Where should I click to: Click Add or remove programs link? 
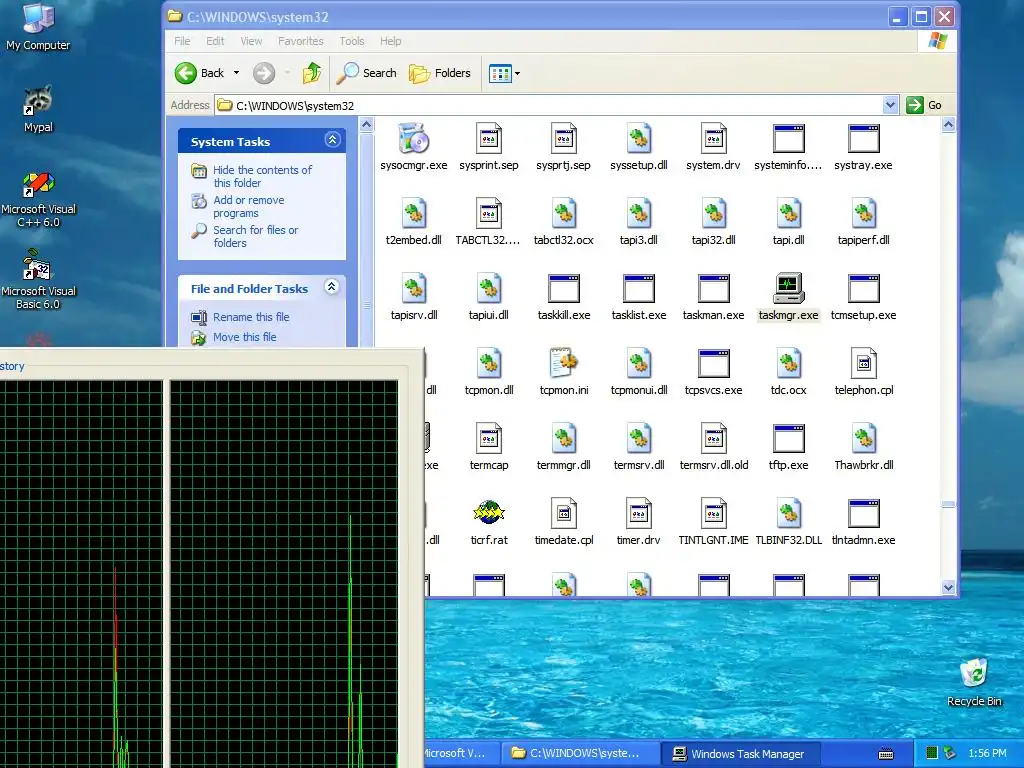pos(248,206)
